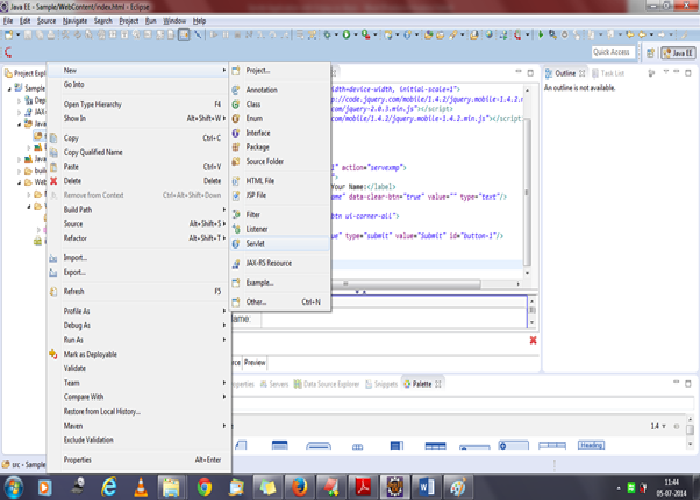The height and width of the screenshot is (500, 700).
Task: Click the editor vertical scrollbar
Action: click(x=527, y=192)
